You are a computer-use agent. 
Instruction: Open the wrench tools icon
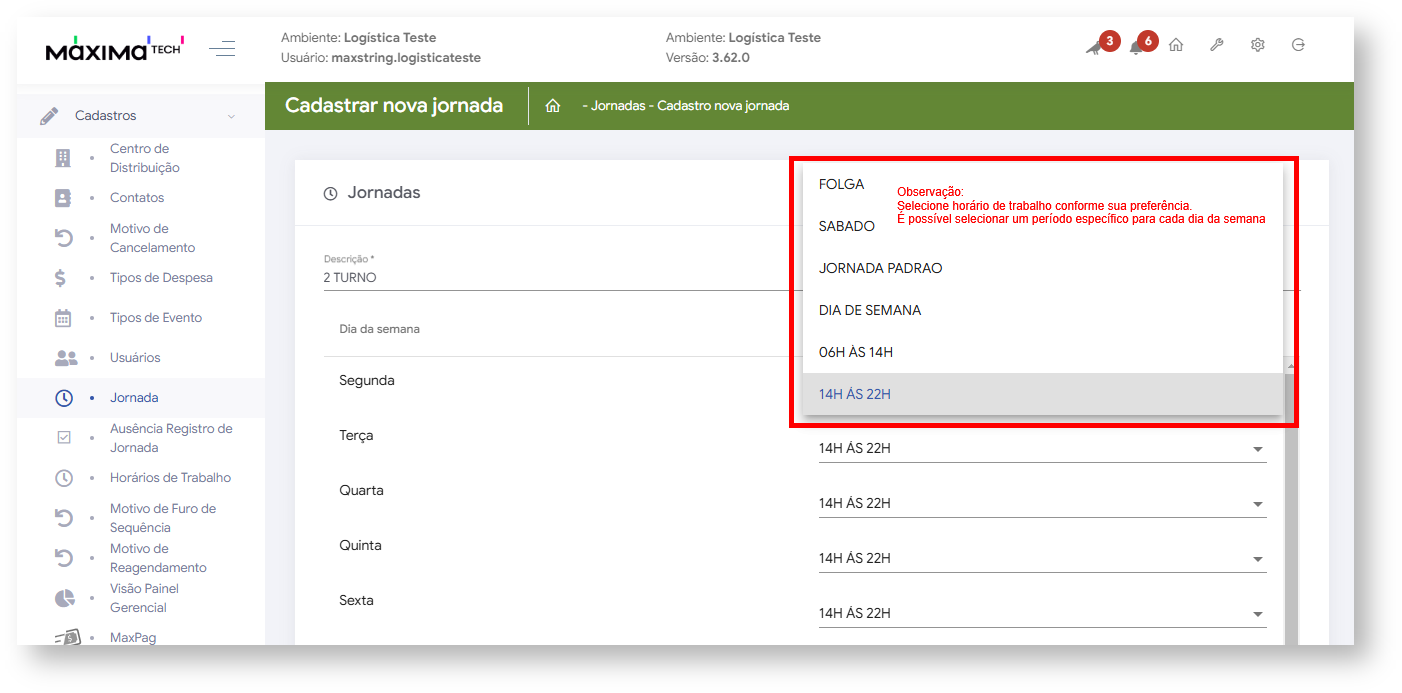coord(1217,45)
